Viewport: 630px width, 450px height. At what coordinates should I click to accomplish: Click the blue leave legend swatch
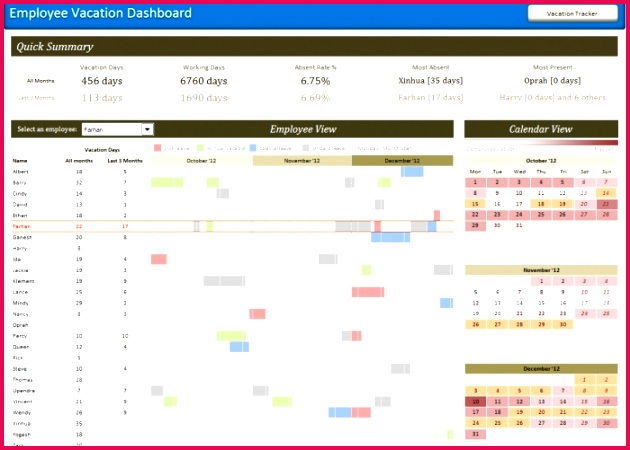click(x=253, y=148)
